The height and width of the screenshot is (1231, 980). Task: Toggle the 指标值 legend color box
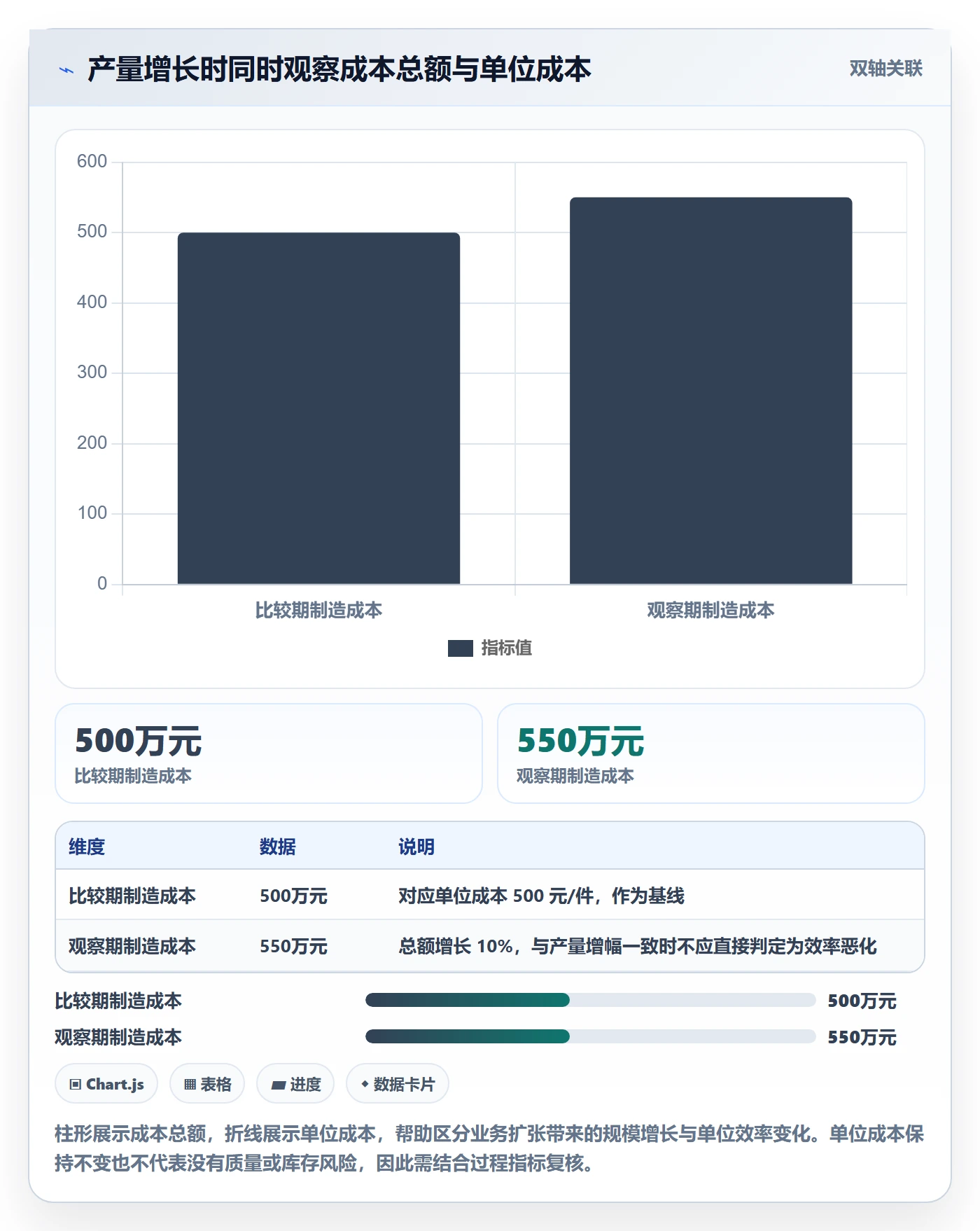pyautogui.click(x=460, y=648)
